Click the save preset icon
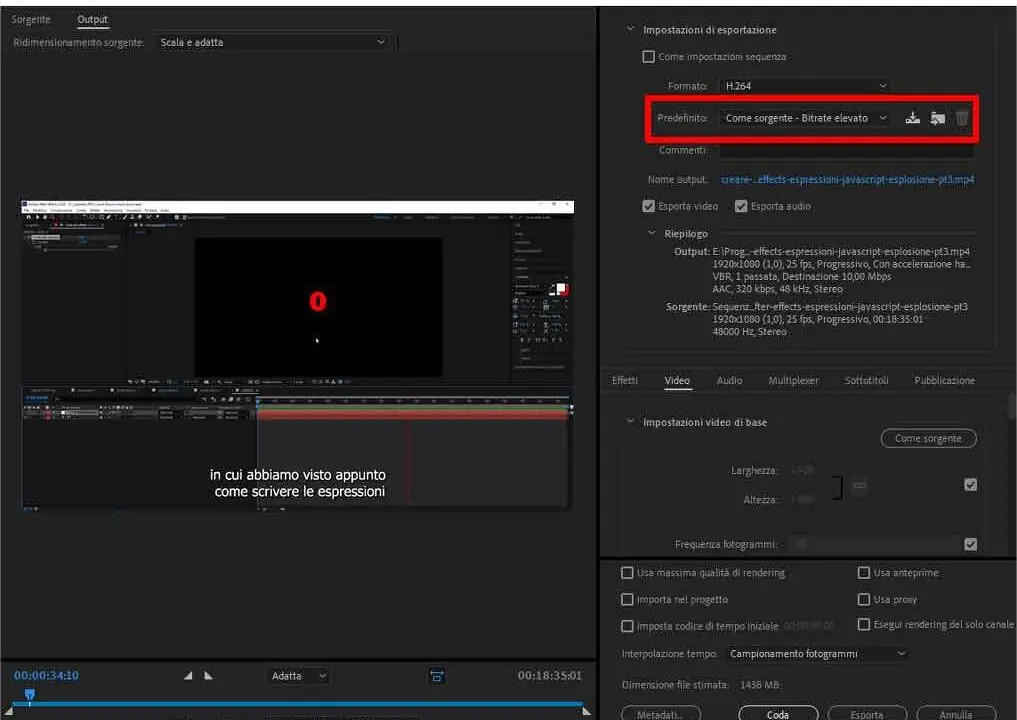The image size is (1017, 720). pos(913,118)
